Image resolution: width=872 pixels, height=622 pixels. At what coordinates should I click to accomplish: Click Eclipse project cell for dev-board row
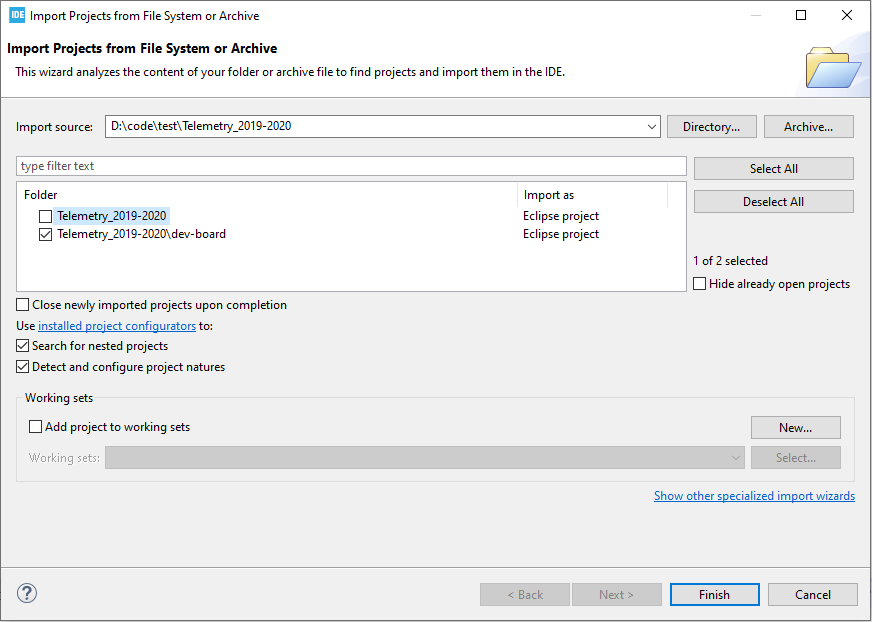tap(561, 234)
